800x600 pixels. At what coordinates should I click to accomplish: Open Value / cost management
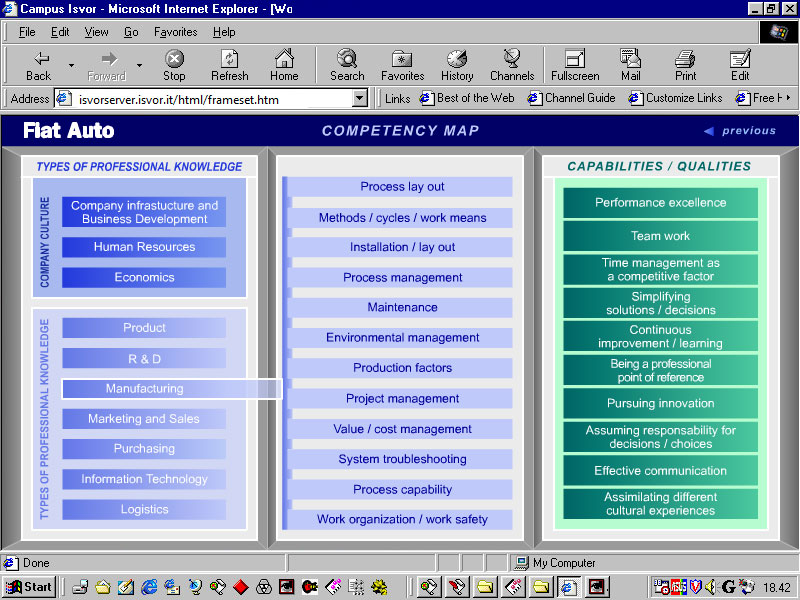[402, 429]
